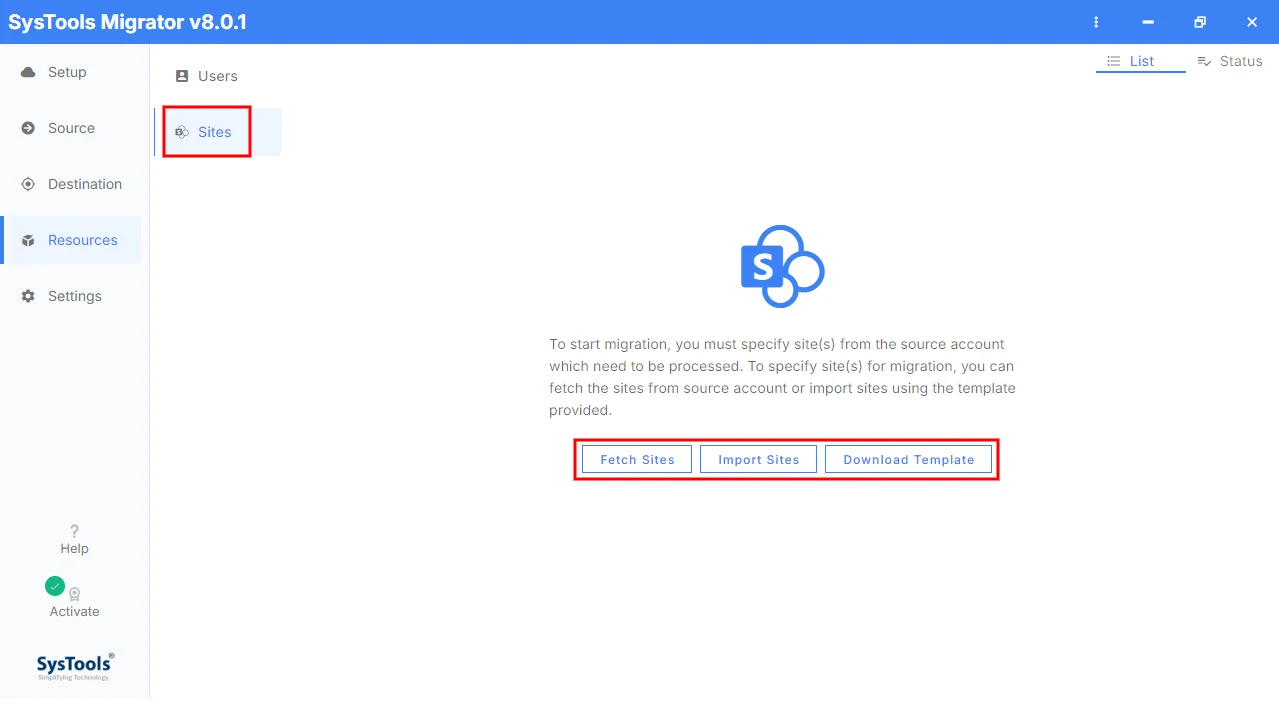Close the SysTools Migrator window

pyautogui.click(x=1252, y=22)
